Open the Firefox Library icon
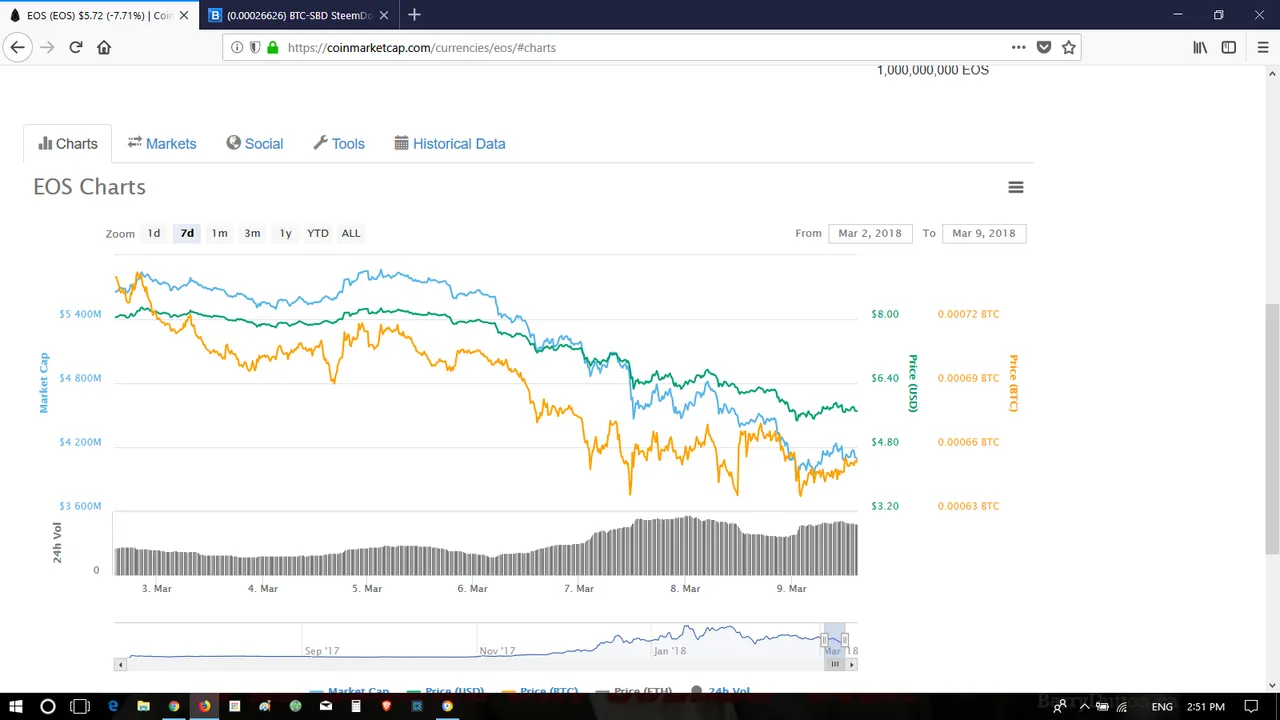This screenshot has width=1280, height=720. click(x=1200, y=47)
